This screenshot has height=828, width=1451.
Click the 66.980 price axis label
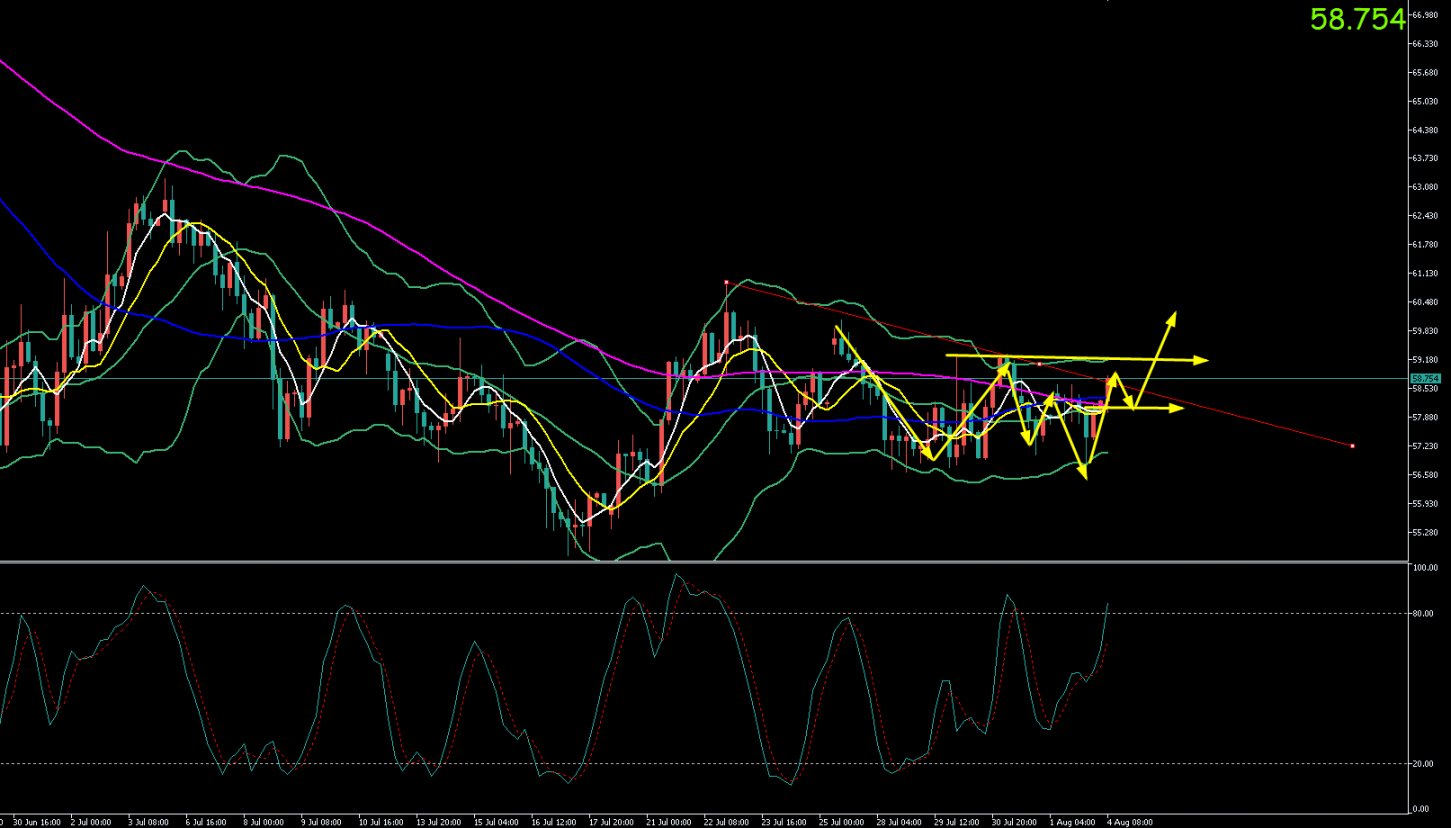(x=1424, y=15)
